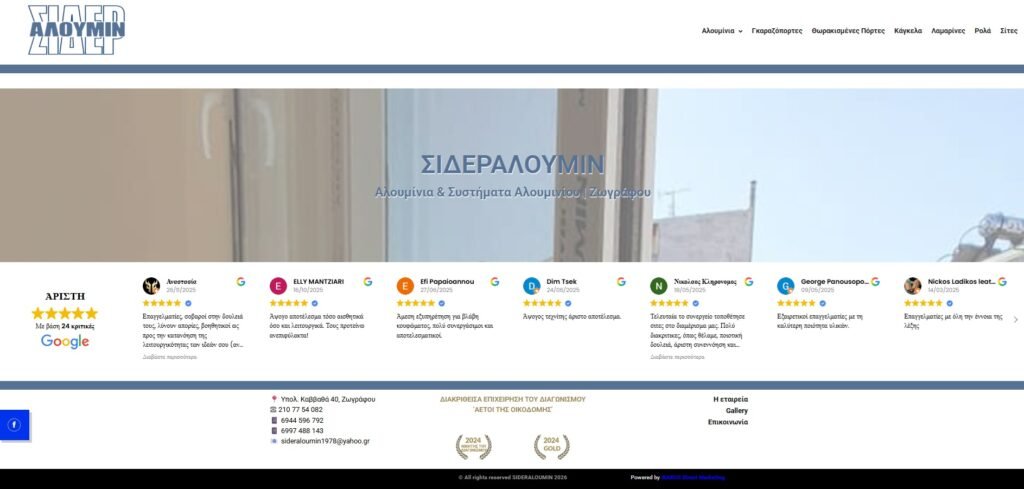Open the Γκαραζόπορτες menu item

[776, 31]
